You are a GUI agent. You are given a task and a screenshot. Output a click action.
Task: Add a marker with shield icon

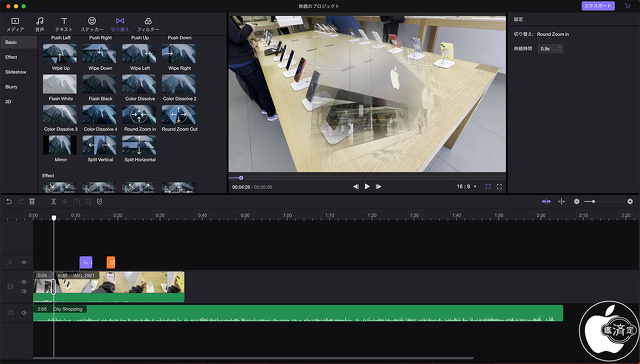pos(99,202)
